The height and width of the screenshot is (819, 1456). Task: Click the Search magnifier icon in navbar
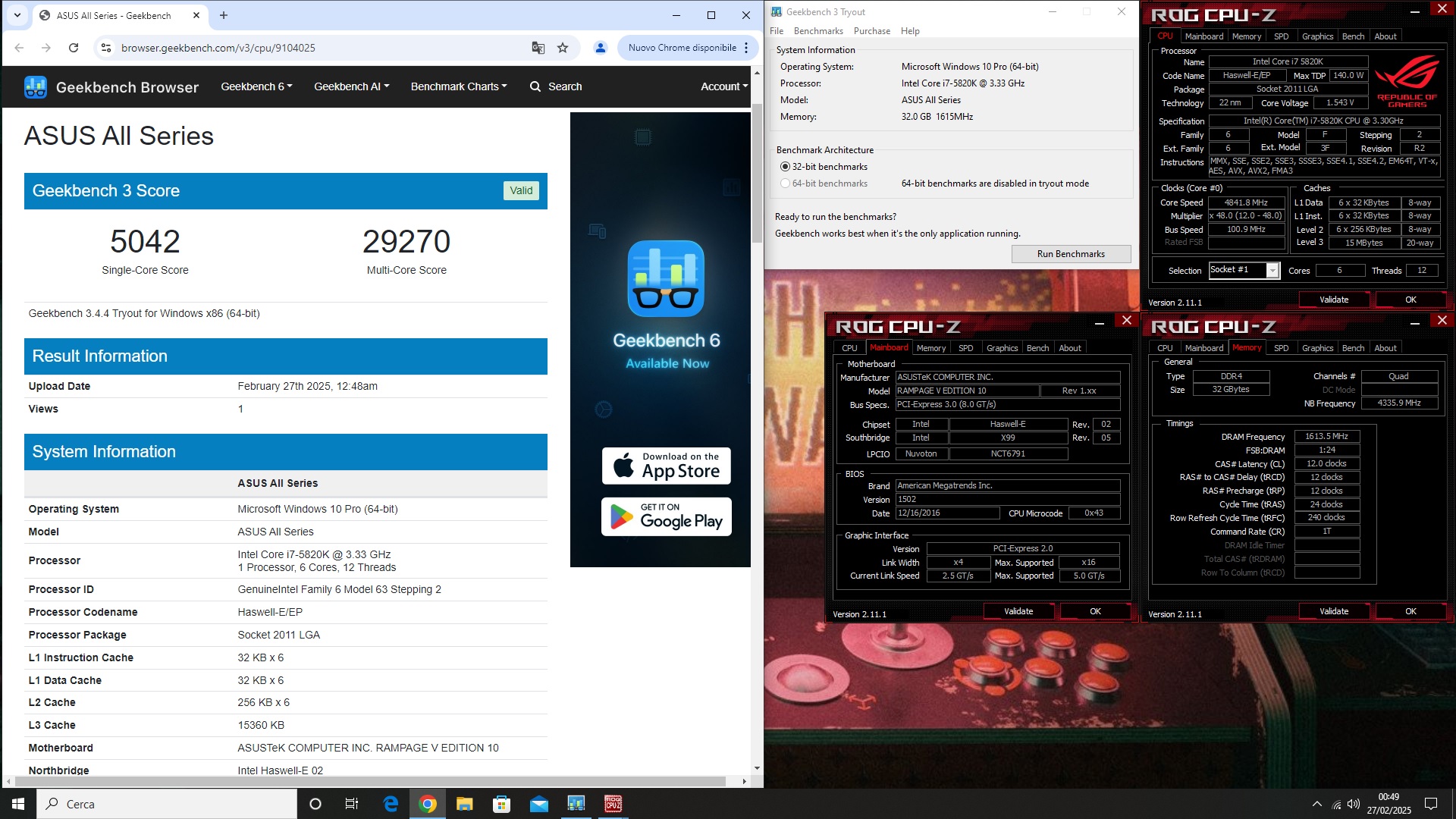(535, 86)
